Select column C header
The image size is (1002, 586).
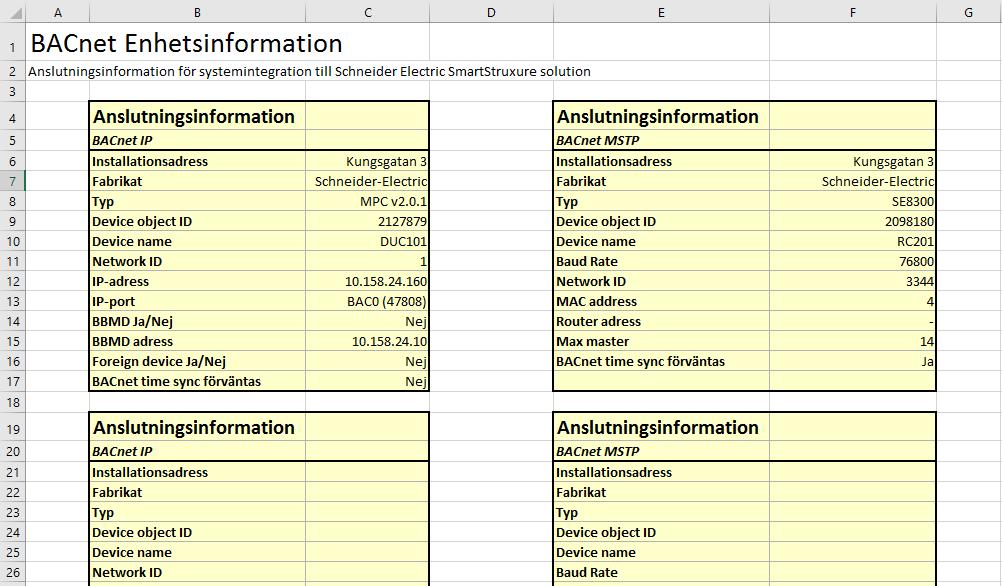click(367, 12)
